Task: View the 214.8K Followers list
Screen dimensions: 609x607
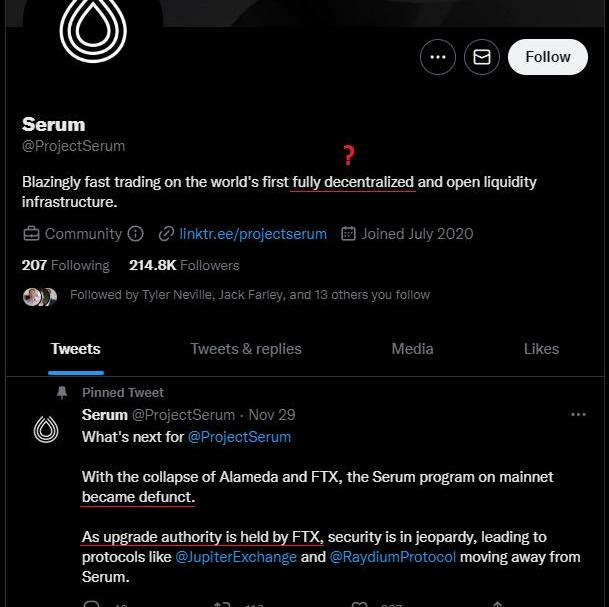Action: coord(184,265)
